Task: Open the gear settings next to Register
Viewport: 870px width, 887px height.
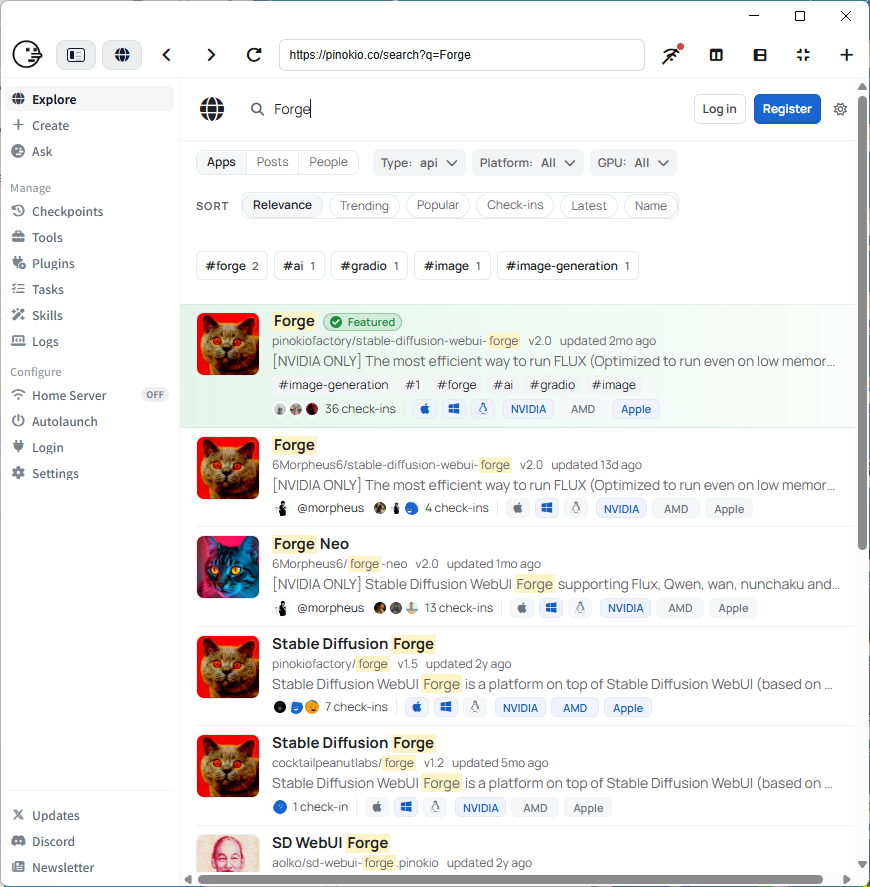Action: pyautogui.click(x=840, y=109)
